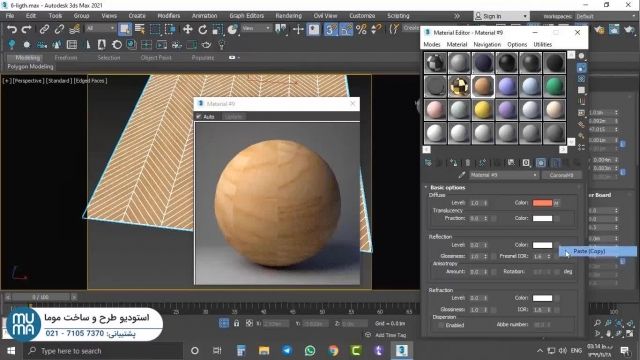Open the Modifiers menu
Viewport: 640px width, 360px height.
tap(169, 16)
